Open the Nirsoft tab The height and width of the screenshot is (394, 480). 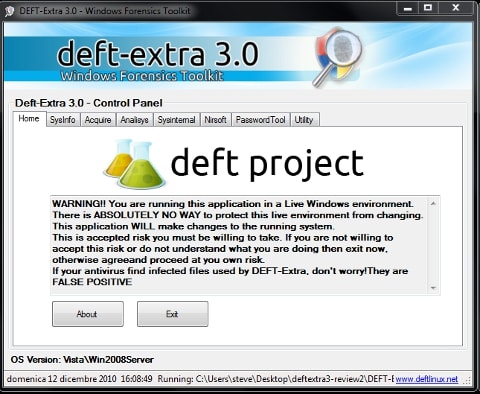click(x=215, y=120)
